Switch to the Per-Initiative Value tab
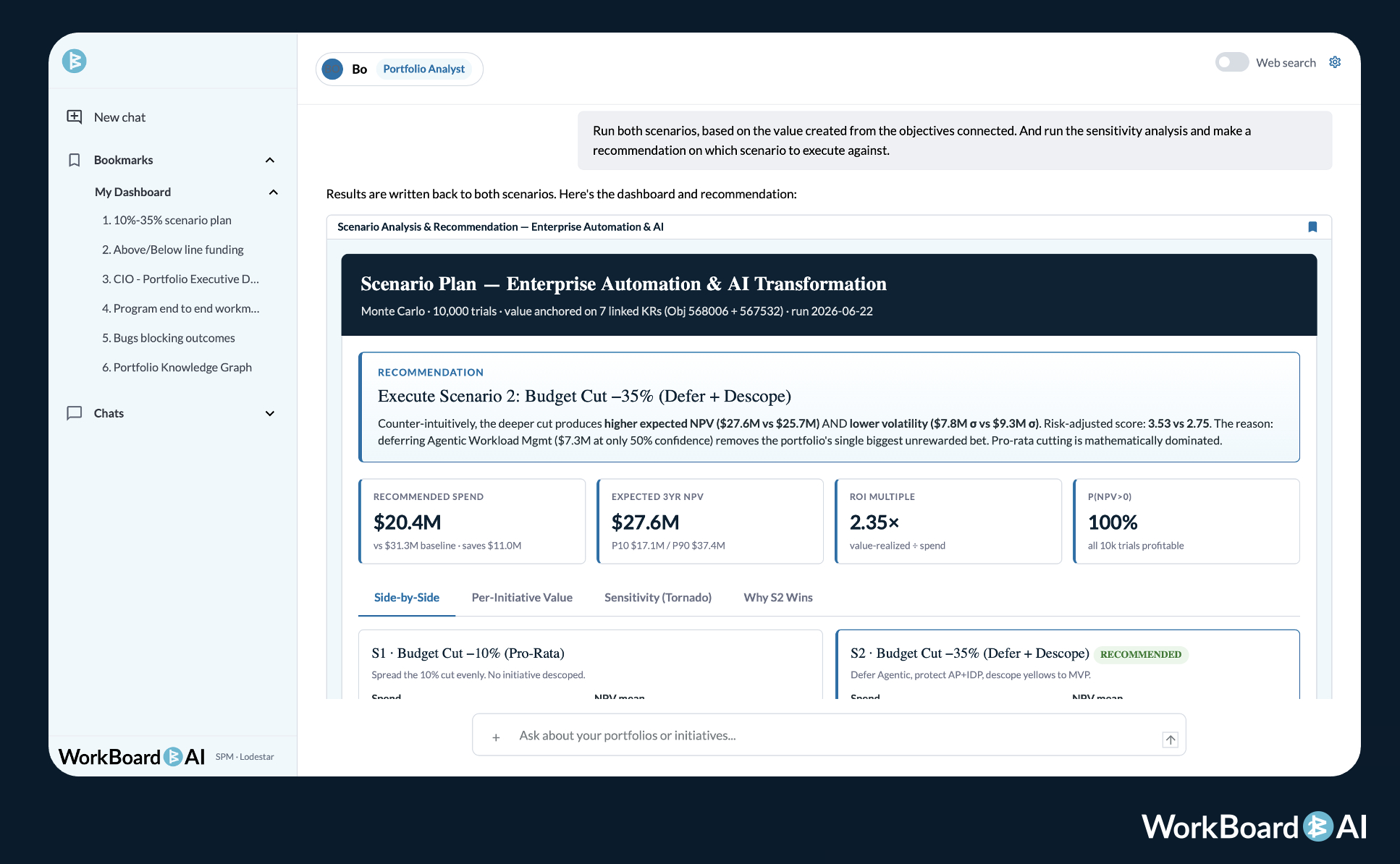Viewport: 1400px width, 864px height. click(x=522, y=598)
